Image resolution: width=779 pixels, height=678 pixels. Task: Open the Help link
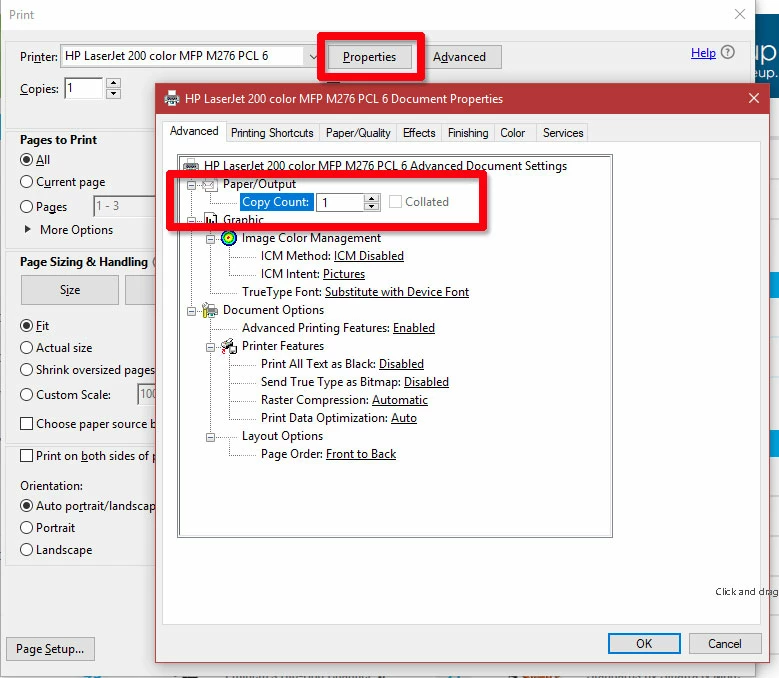703,53
